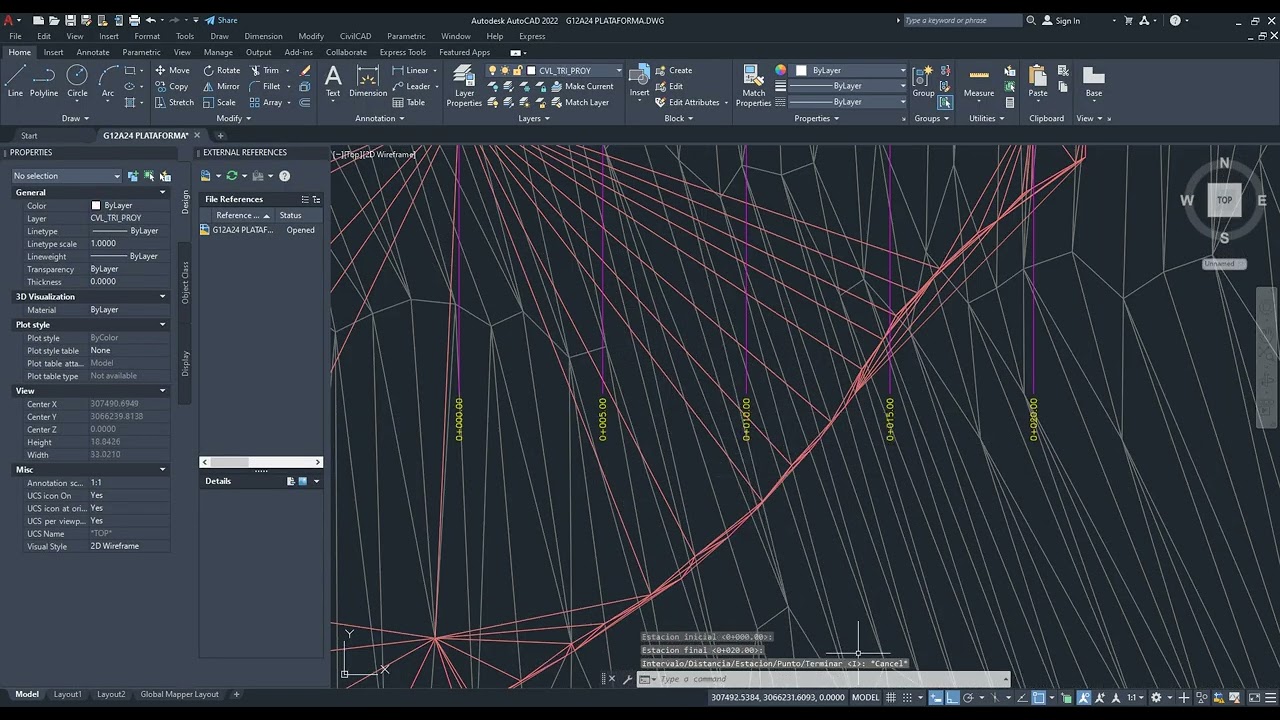Screen dimensions: 1280x720
Task: Activate the Fillet command
Action: [x=265, y=86]
